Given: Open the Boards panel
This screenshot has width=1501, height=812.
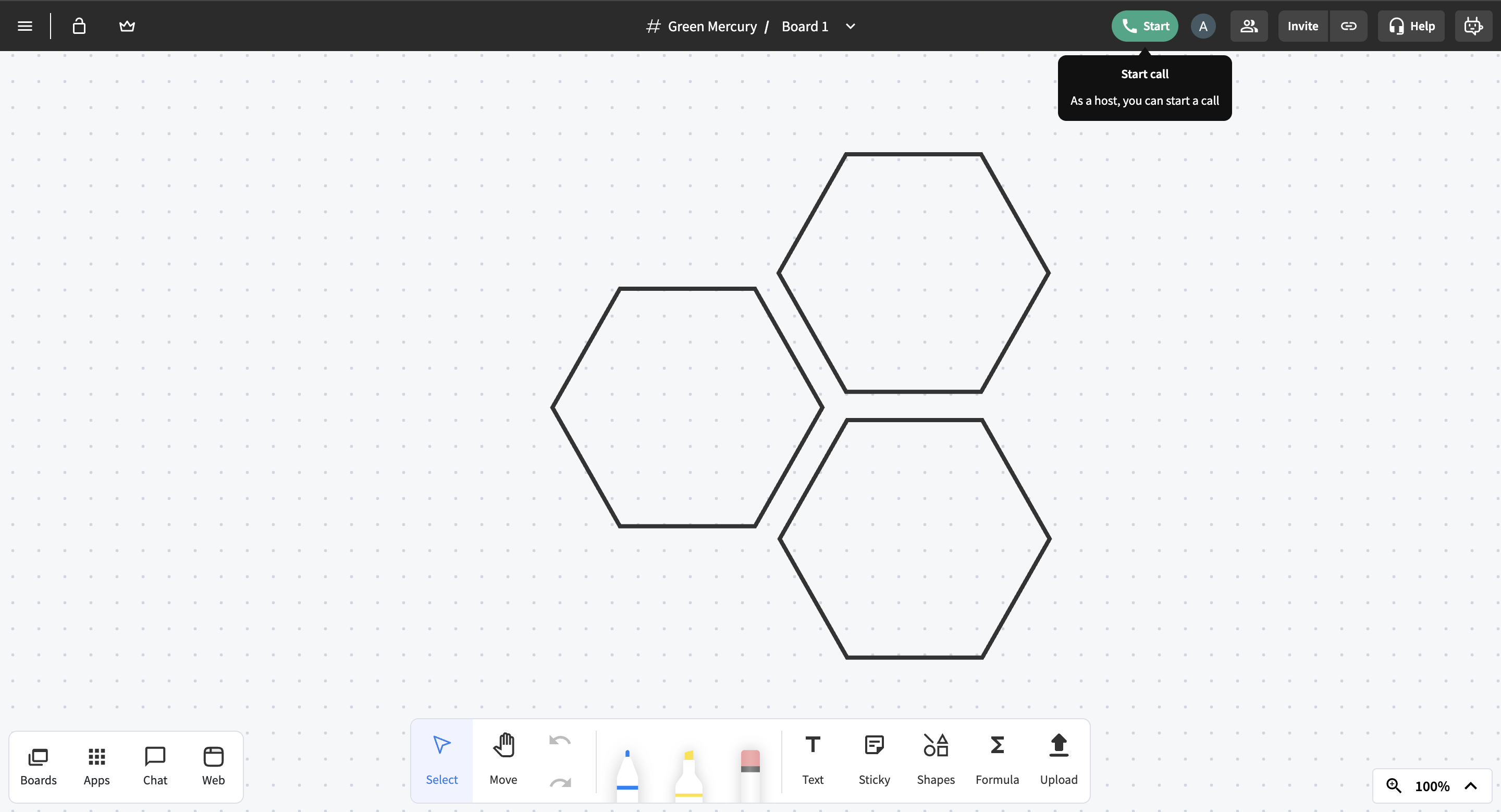Looking at the screenshot, I should pos(39,766).
